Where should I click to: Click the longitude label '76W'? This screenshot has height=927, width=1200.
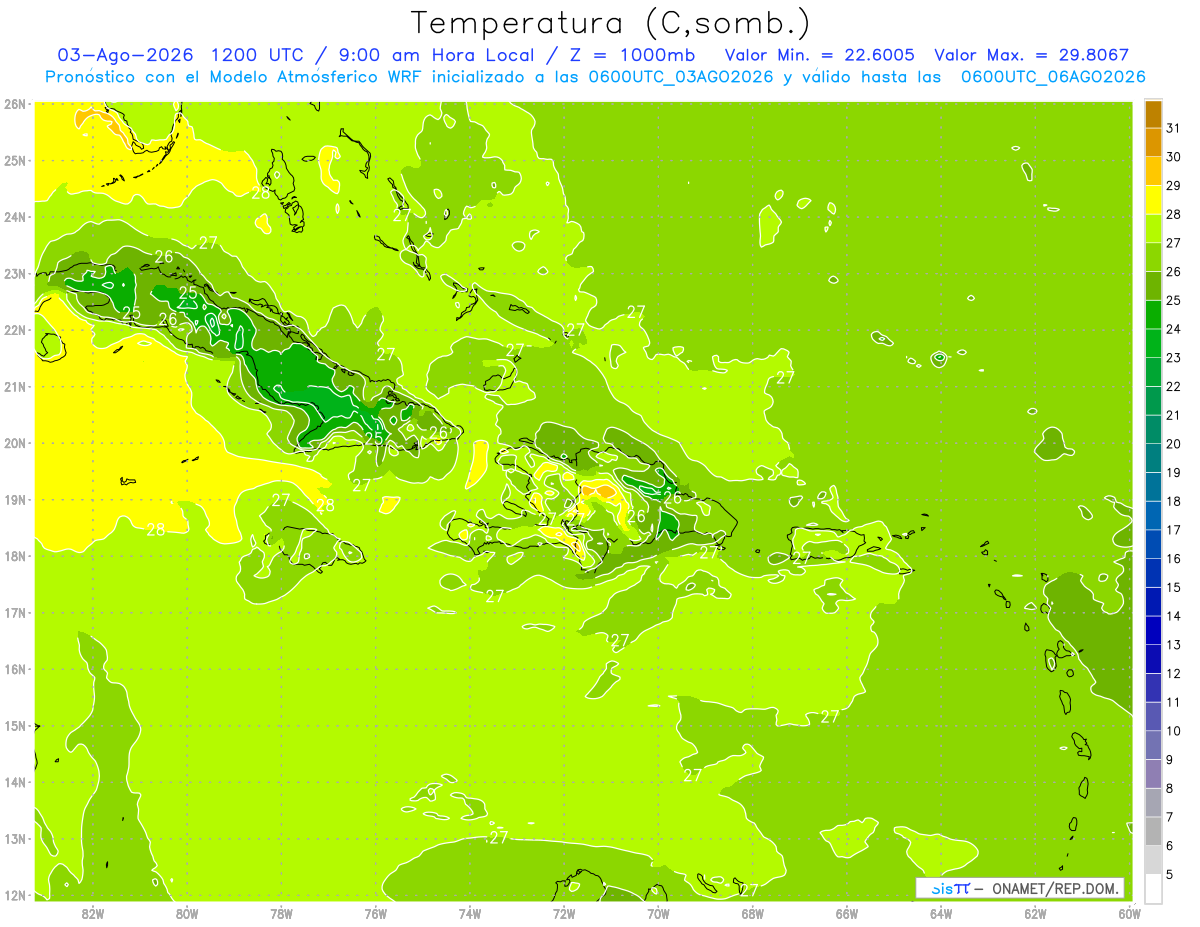coord(376,913)
